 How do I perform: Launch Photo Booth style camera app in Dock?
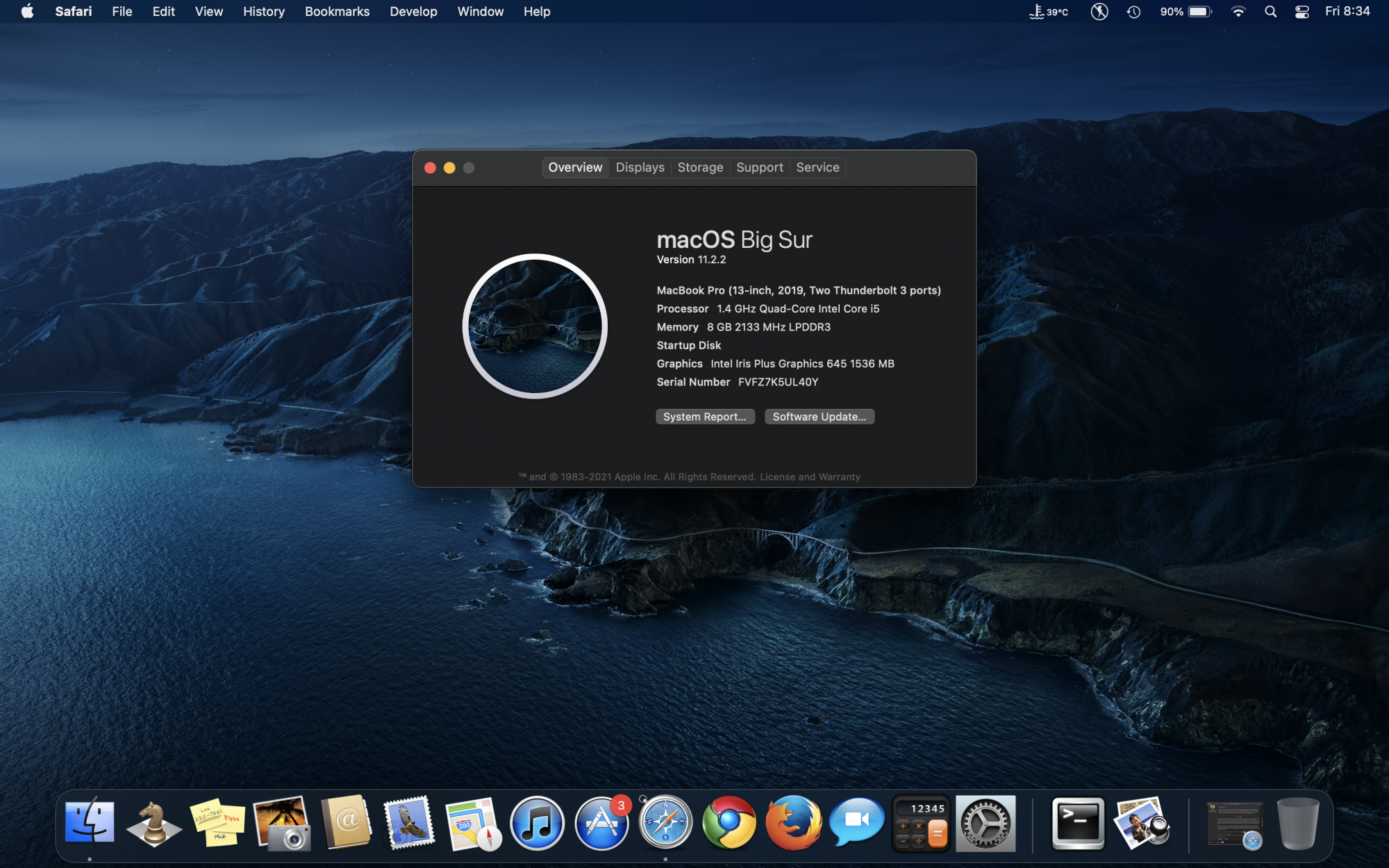(x=281, y=823)
